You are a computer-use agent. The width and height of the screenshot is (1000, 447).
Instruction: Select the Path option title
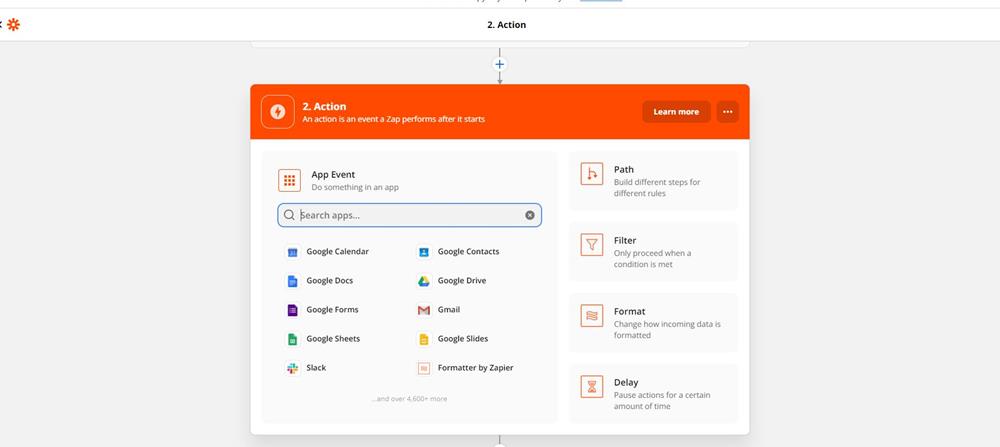click(x=624, y=170)
